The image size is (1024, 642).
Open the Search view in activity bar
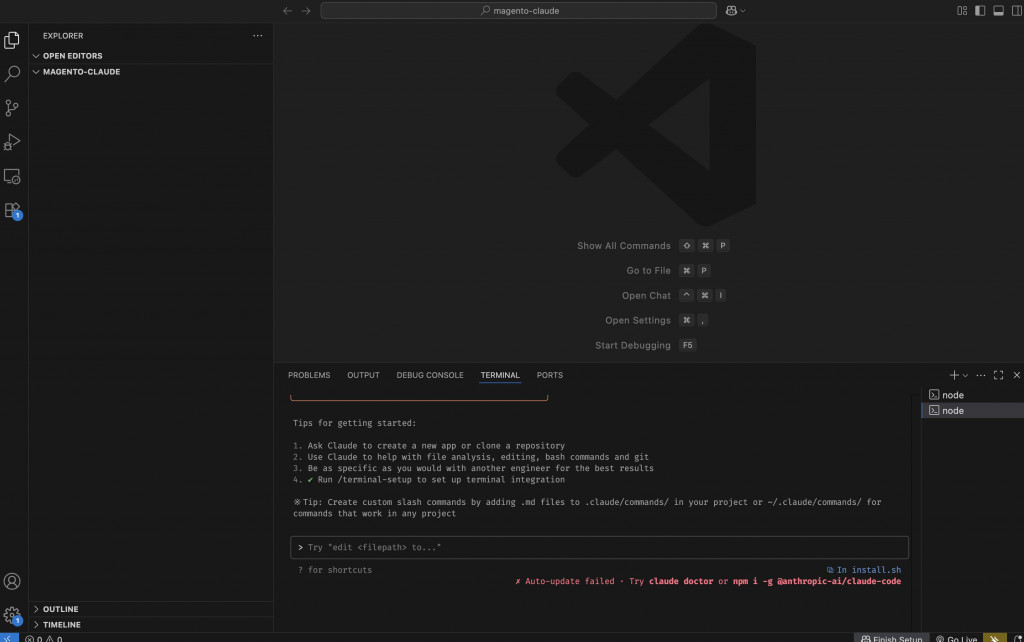tap(12, 74)
